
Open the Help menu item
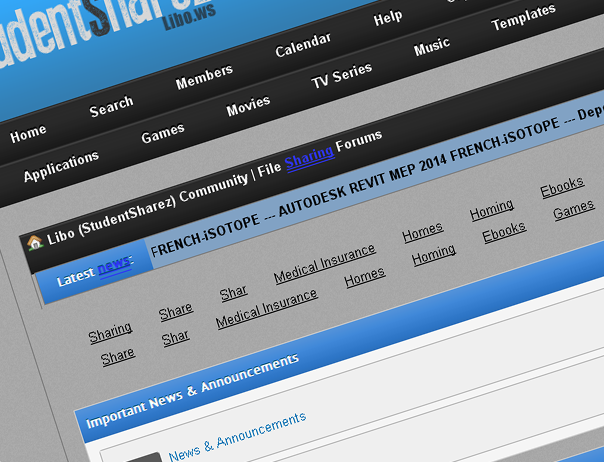click(x=388, y=18)
